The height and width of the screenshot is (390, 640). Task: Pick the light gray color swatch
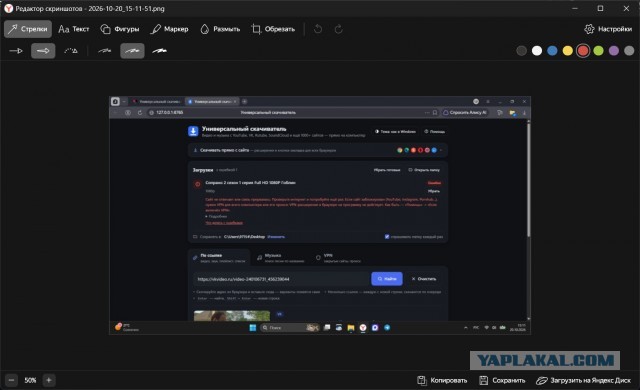(x=629, y=51)
